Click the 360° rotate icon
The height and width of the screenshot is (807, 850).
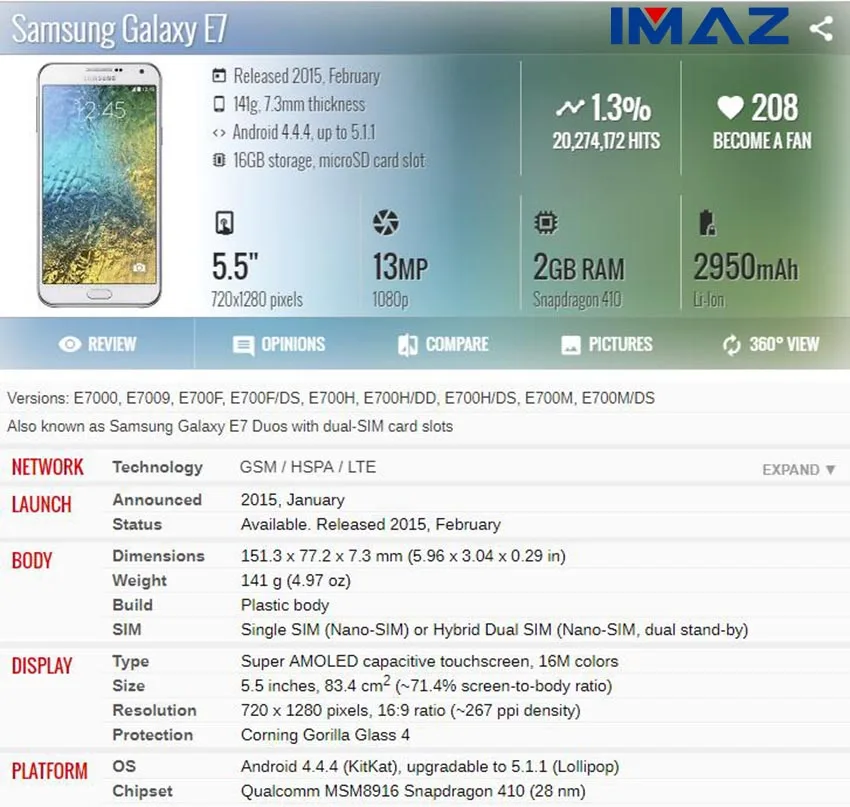tap(731, 345)
